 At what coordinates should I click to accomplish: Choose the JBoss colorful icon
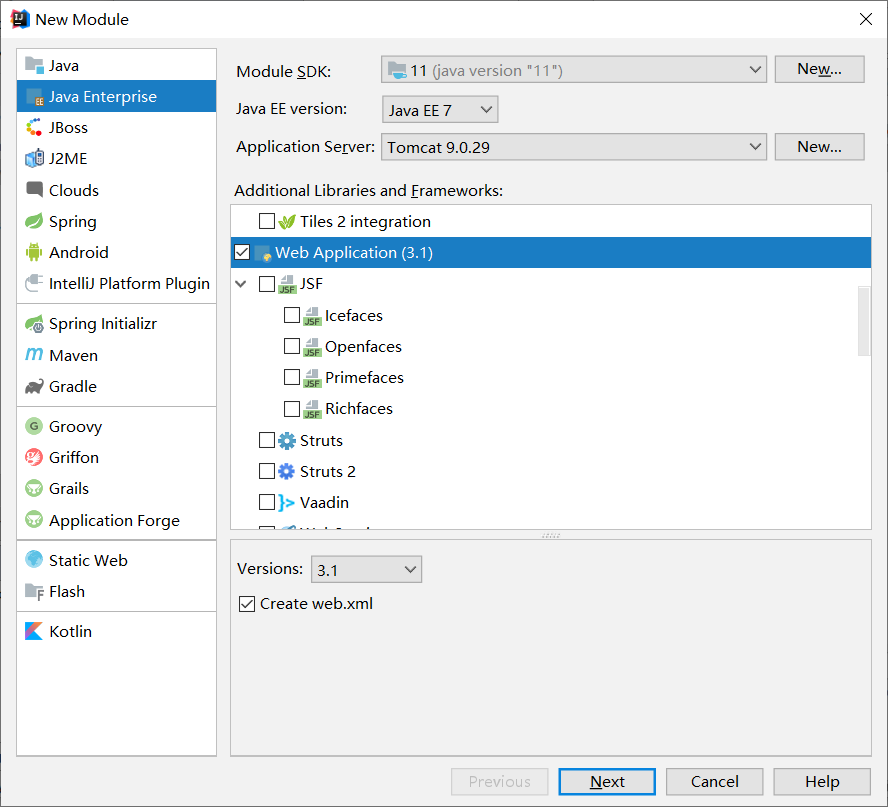coord(34,127)
